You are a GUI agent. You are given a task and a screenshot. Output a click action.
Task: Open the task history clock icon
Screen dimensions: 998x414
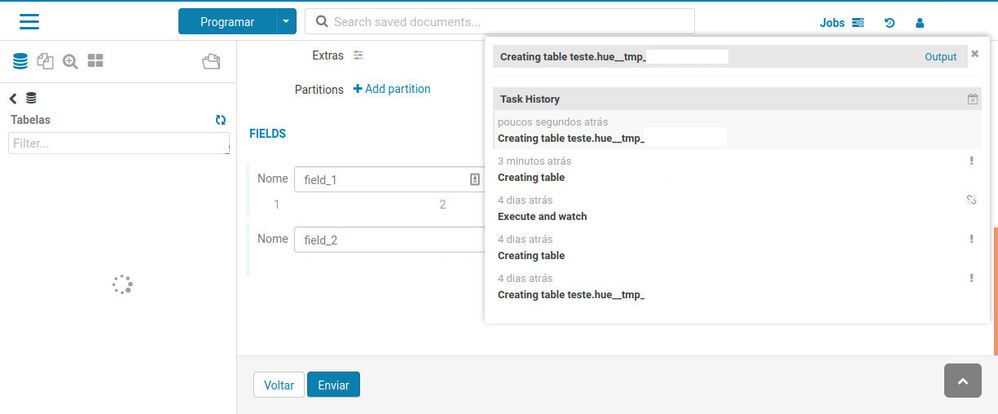(890, 23)
